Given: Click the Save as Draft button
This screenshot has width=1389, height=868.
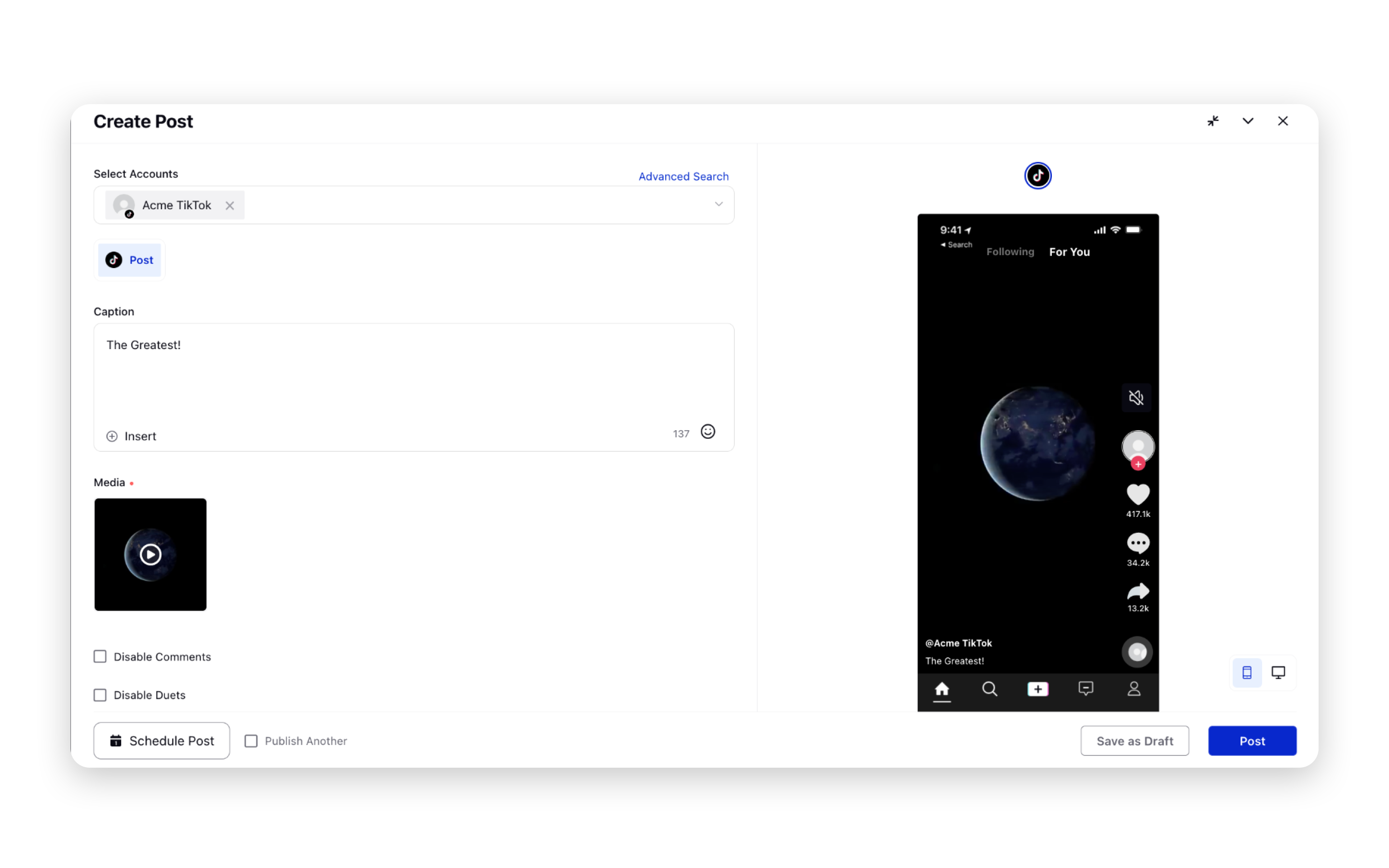Looking at the screenshot, I should coord(1134,741).
